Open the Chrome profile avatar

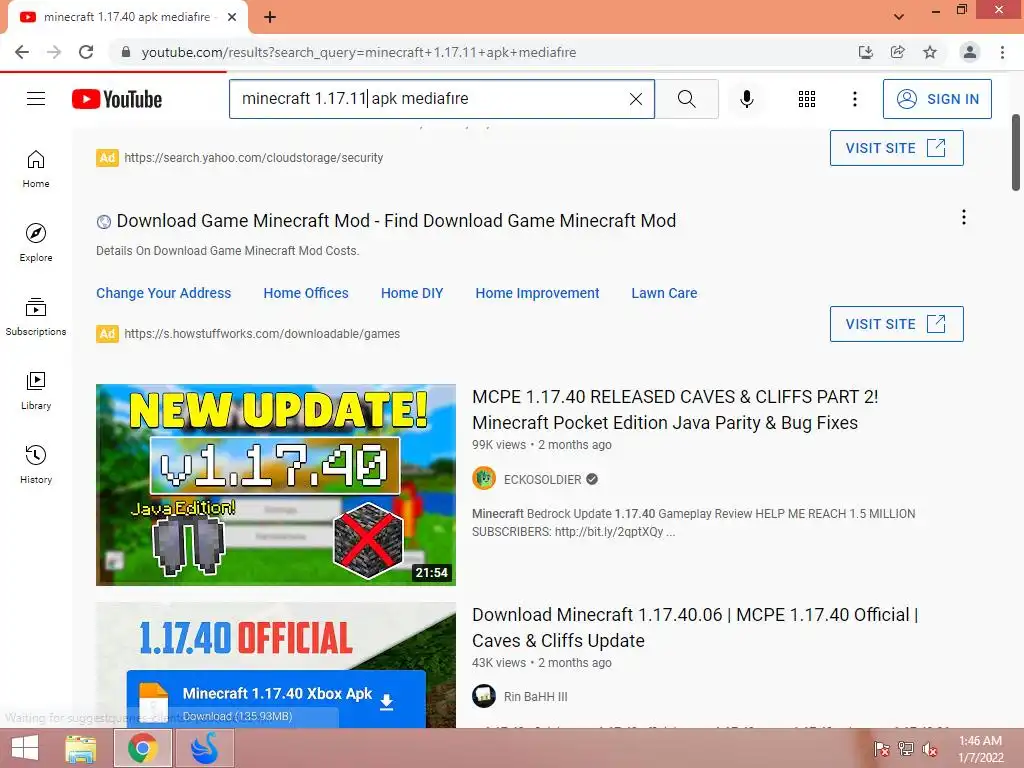point(970,52)
